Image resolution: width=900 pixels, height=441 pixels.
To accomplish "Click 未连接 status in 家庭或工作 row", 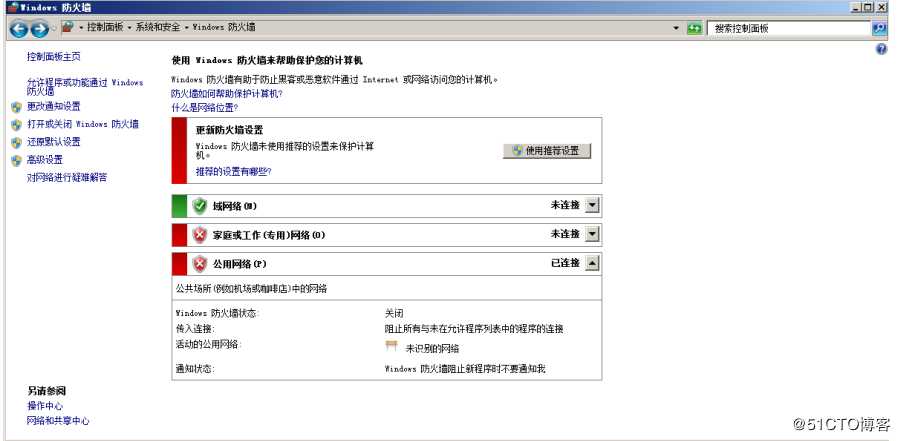I will (565, 234).
